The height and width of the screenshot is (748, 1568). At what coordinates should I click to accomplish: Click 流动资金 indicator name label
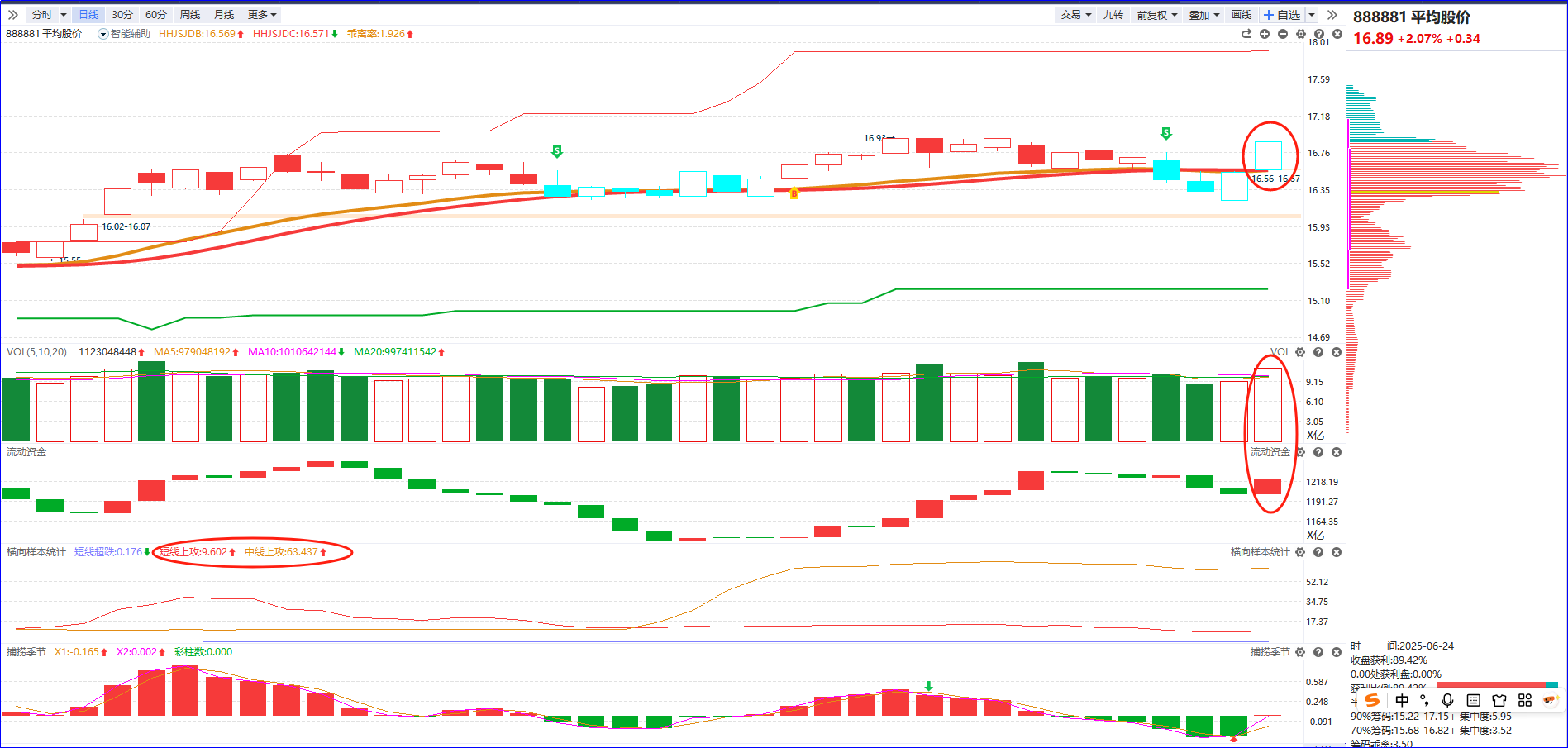26,452
